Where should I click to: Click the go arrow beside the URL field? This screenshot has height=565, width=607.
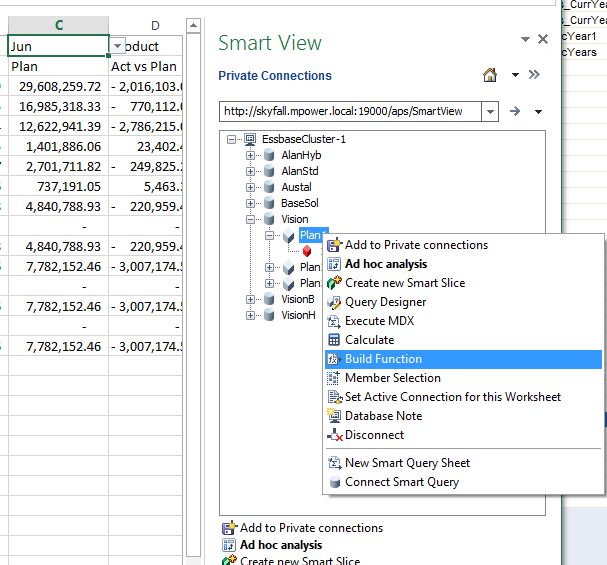point(515,111)
